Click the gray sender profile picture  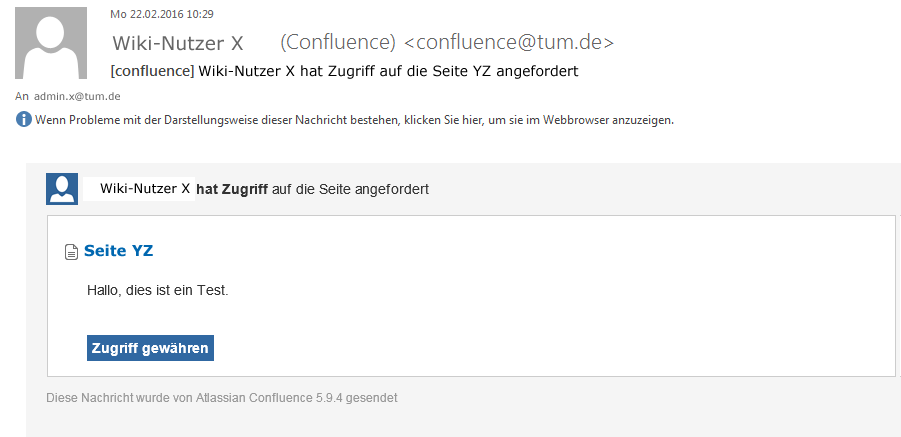[57, 43]
